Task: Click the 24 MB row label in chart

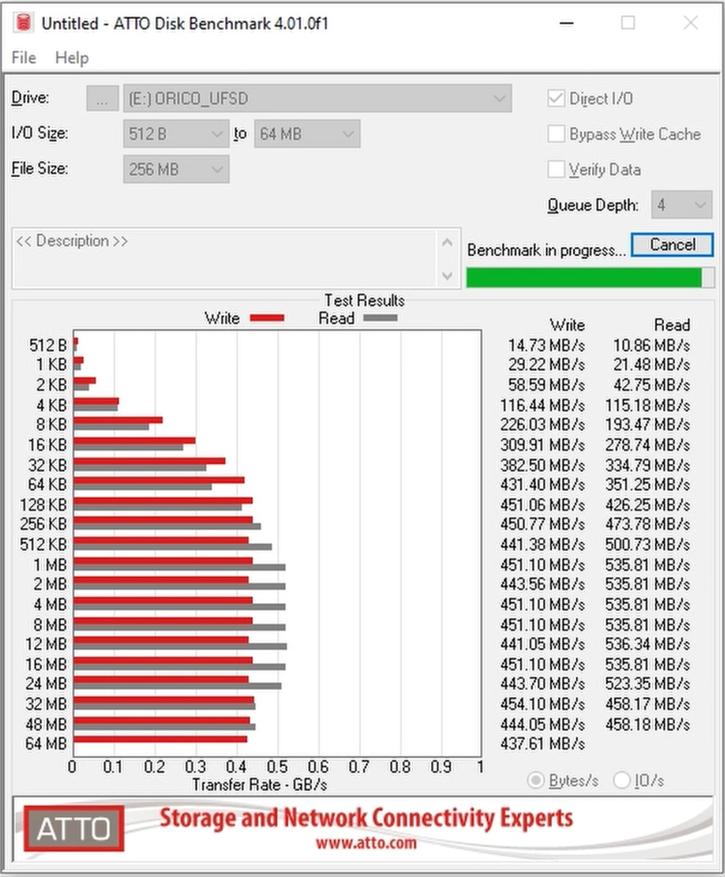Action: pyautogui.click(x=46, y=683)
